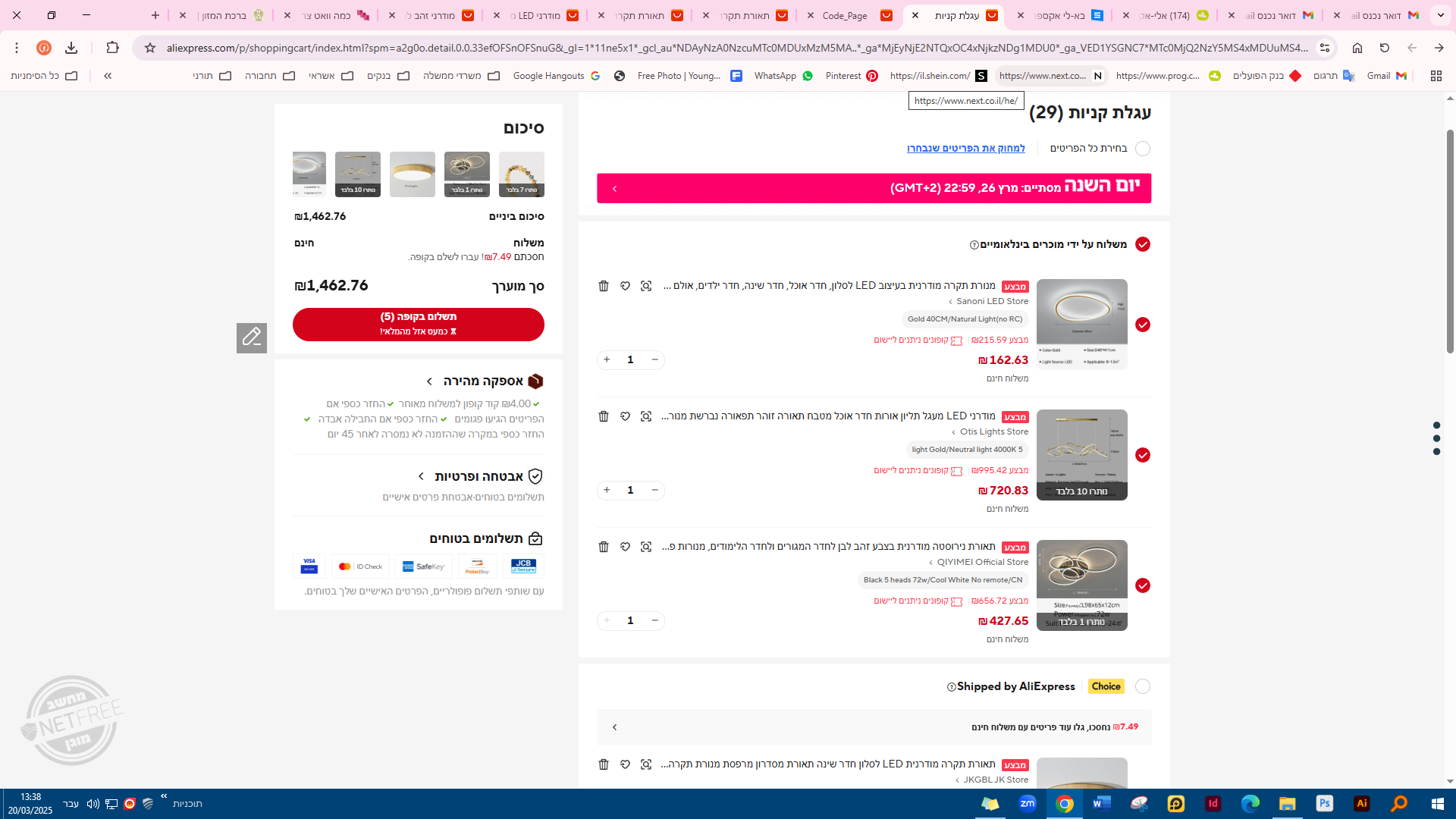The height and width of the screenshot is (819, 1456).
Task: Add Otis Lights Store item to wishlist heart
Action: pyautogui.click(x=625, y=416)
